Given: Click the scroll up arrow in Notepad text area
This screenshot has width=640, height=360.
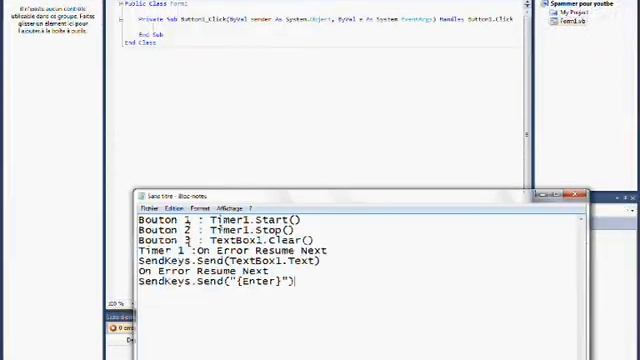Looking at the screenshot, I should (x=581, y=219).
